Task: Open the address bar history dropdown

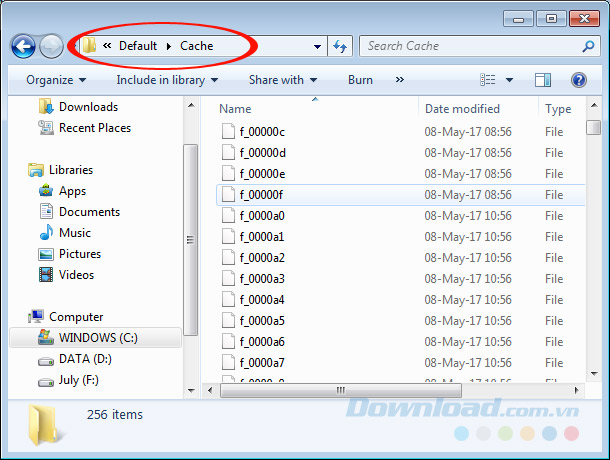Action: coord(317,47)
